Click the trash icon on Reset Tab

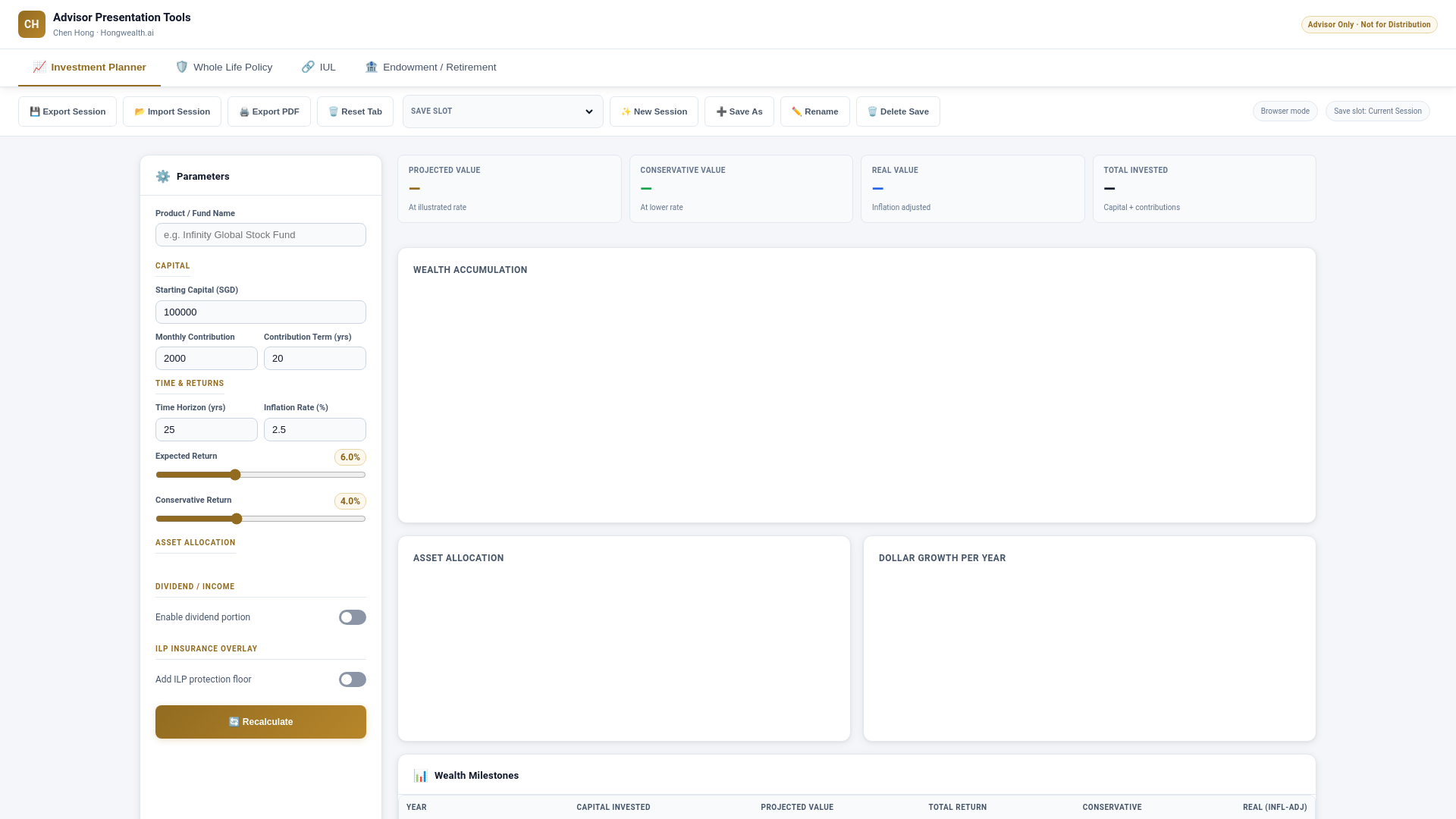[334, 111]
